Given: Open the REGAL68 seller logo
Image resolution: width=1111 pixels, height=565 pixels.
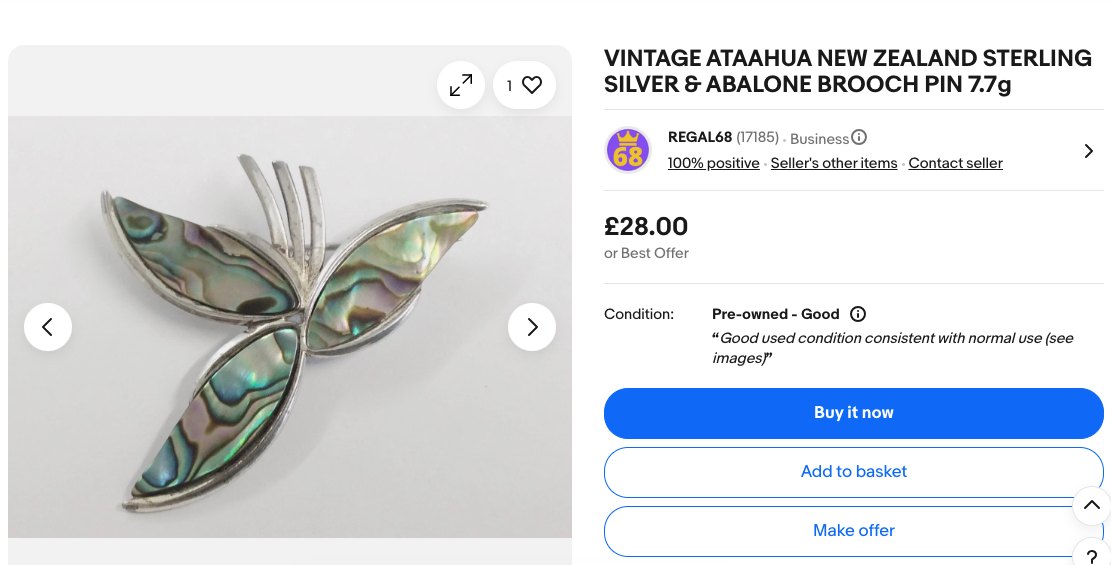Looking at the screenshot, I should click(x=628, y=150).
